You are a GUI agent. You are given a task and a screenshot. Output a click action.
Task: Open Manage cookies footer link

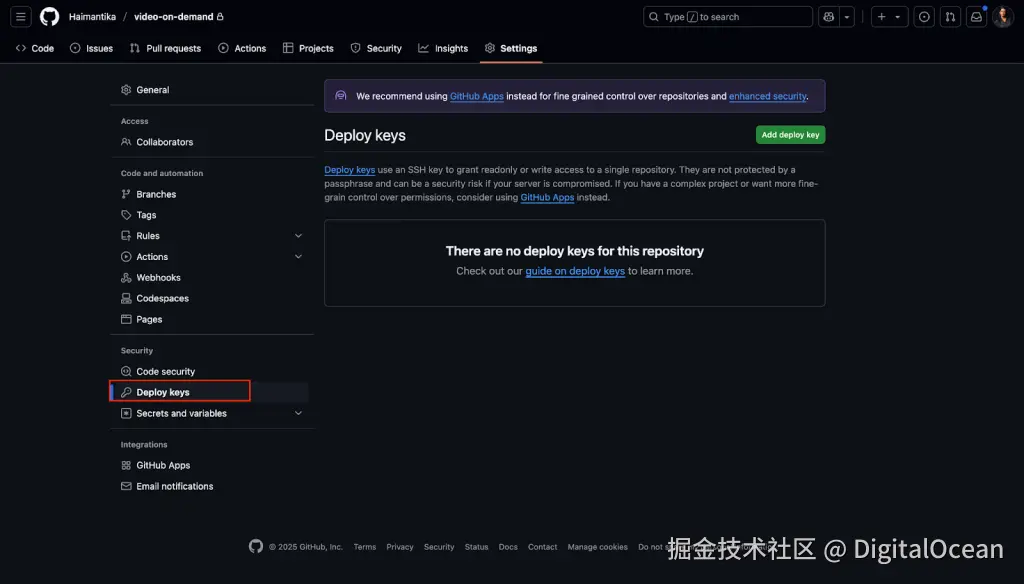coord(598,547)
